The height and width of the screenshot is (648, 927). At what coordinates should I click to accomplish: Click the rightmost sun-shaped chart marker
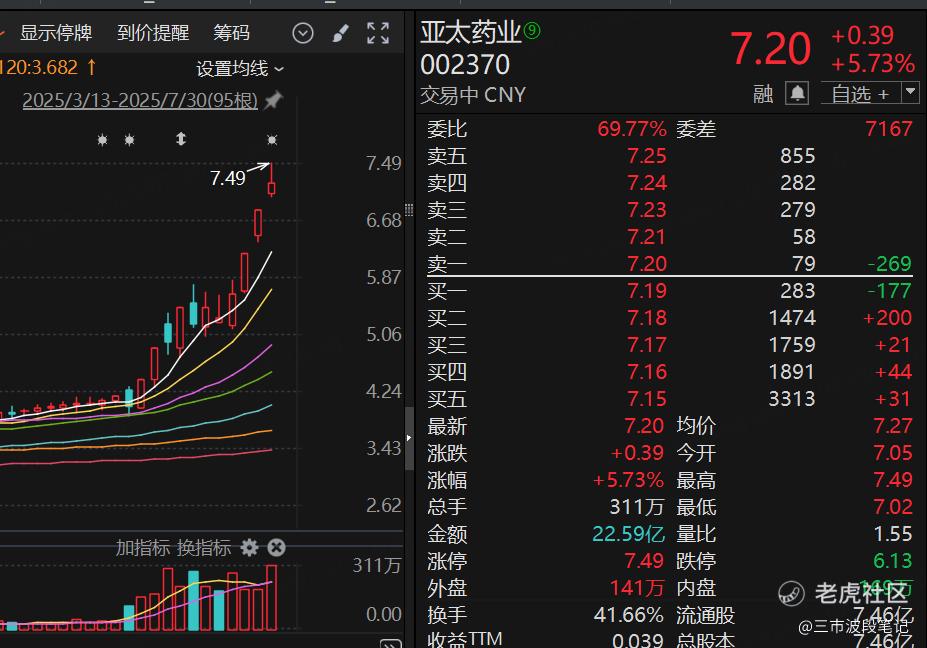[272, 140]
